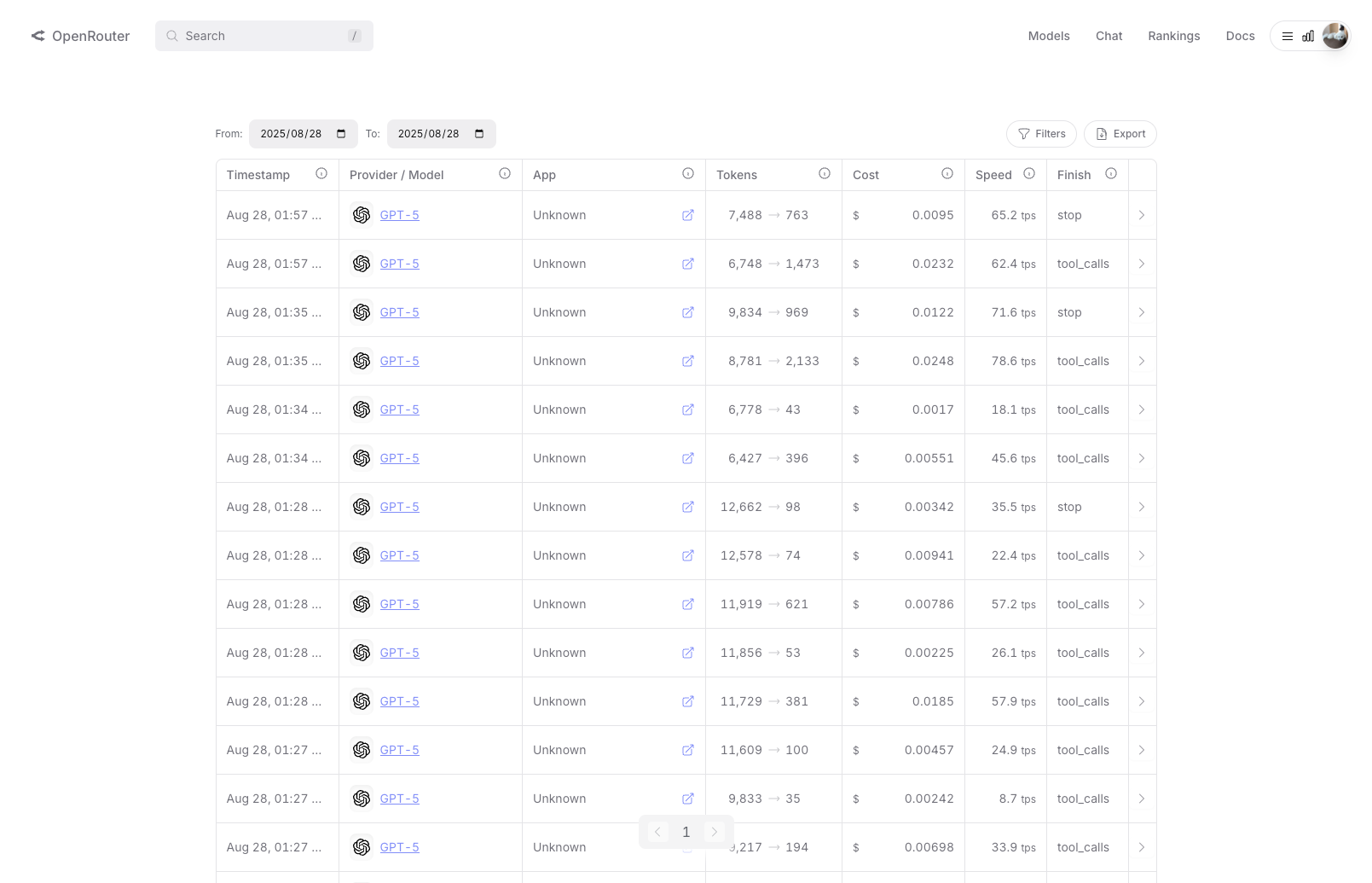Screen dimensions: 1372x883
Task: Open external app link in the $0.00786 row
Action: coord(688,604)
